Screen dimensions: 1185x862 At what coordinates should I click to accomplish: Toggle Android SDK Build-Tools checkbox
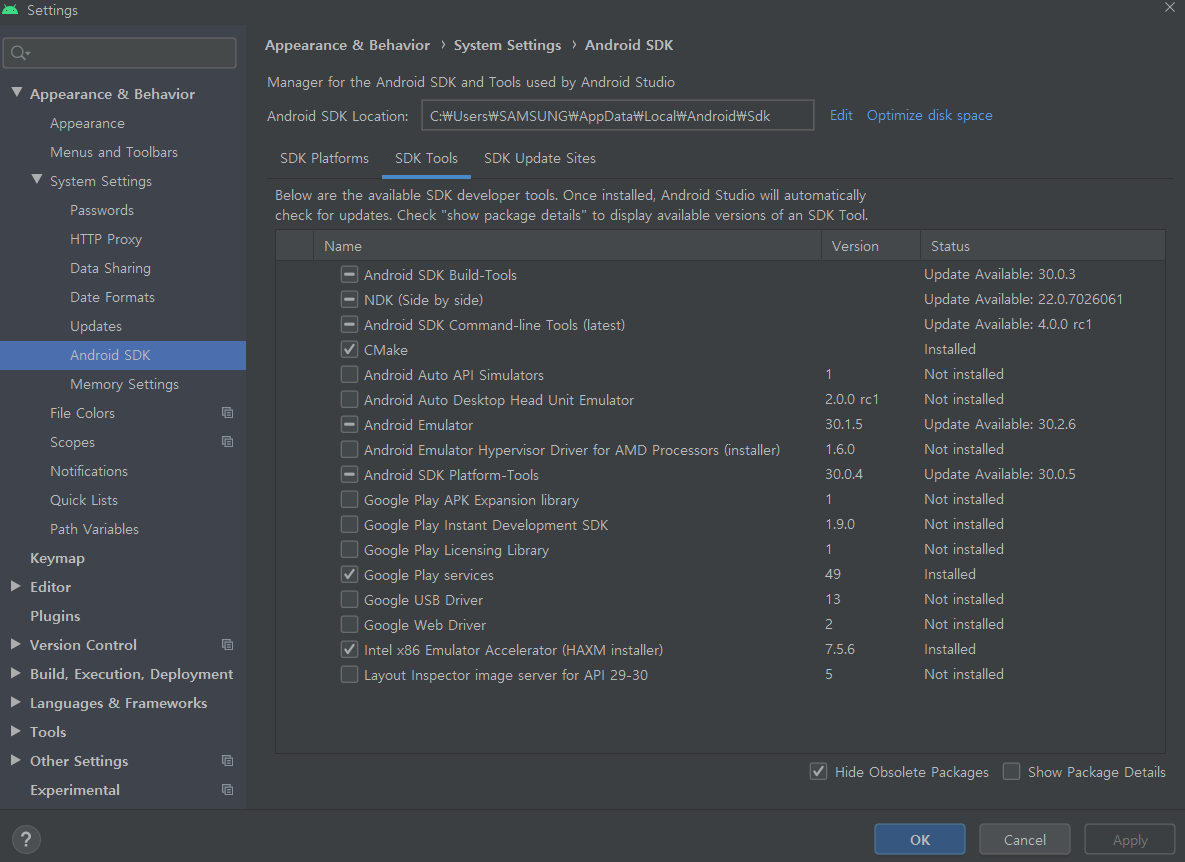point(349,274)
